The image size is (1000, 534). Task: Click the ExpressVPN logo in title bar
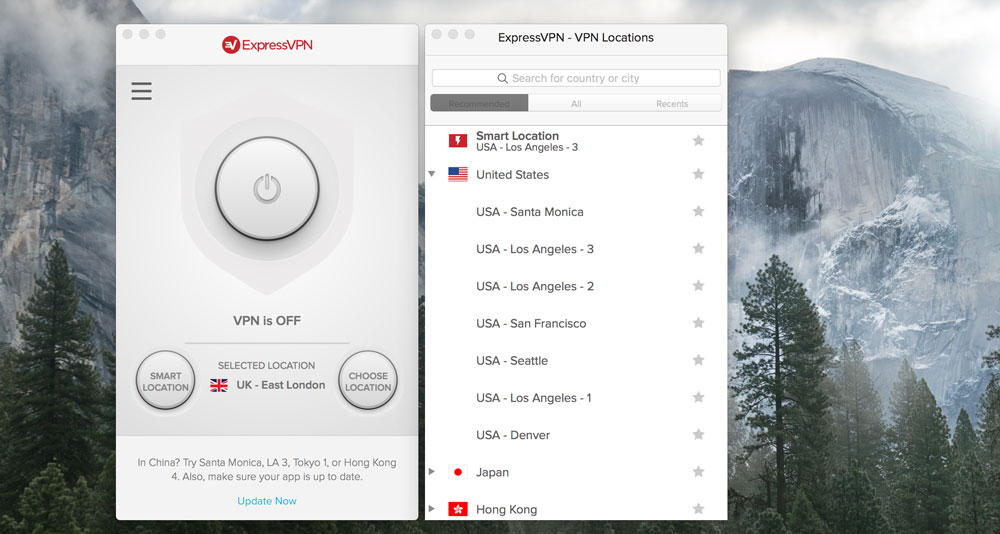267,45
